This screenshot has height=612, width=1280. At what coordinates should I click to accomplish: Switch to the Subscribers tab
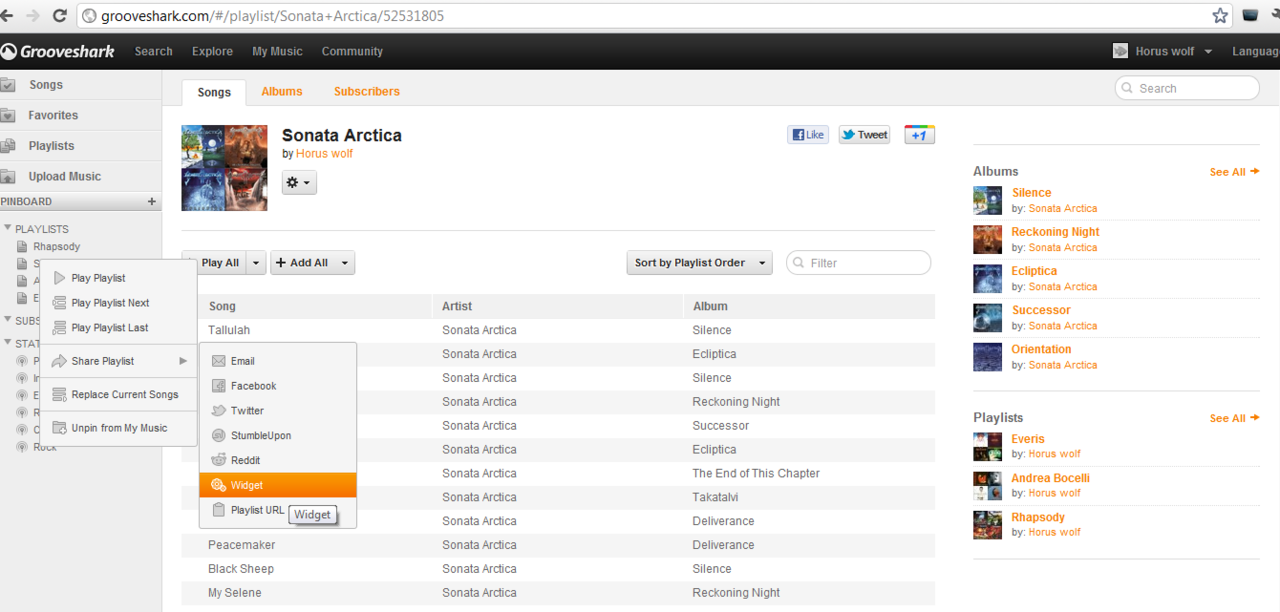[x=366, y=91]
